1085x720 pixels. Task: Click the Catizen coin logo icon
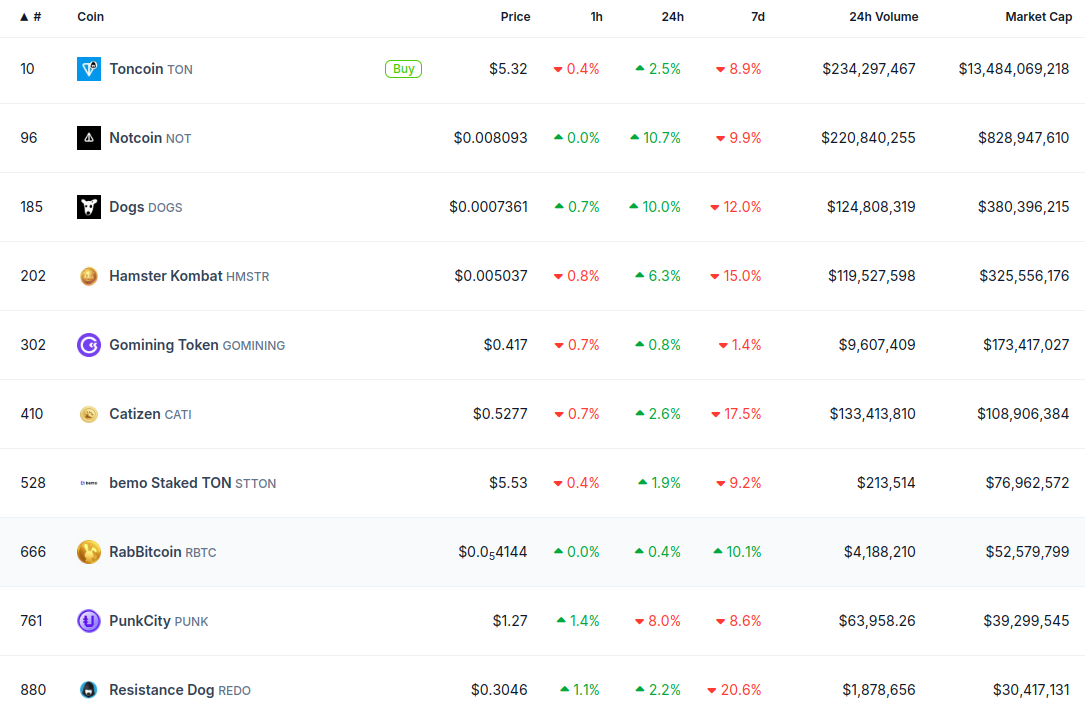89,414
